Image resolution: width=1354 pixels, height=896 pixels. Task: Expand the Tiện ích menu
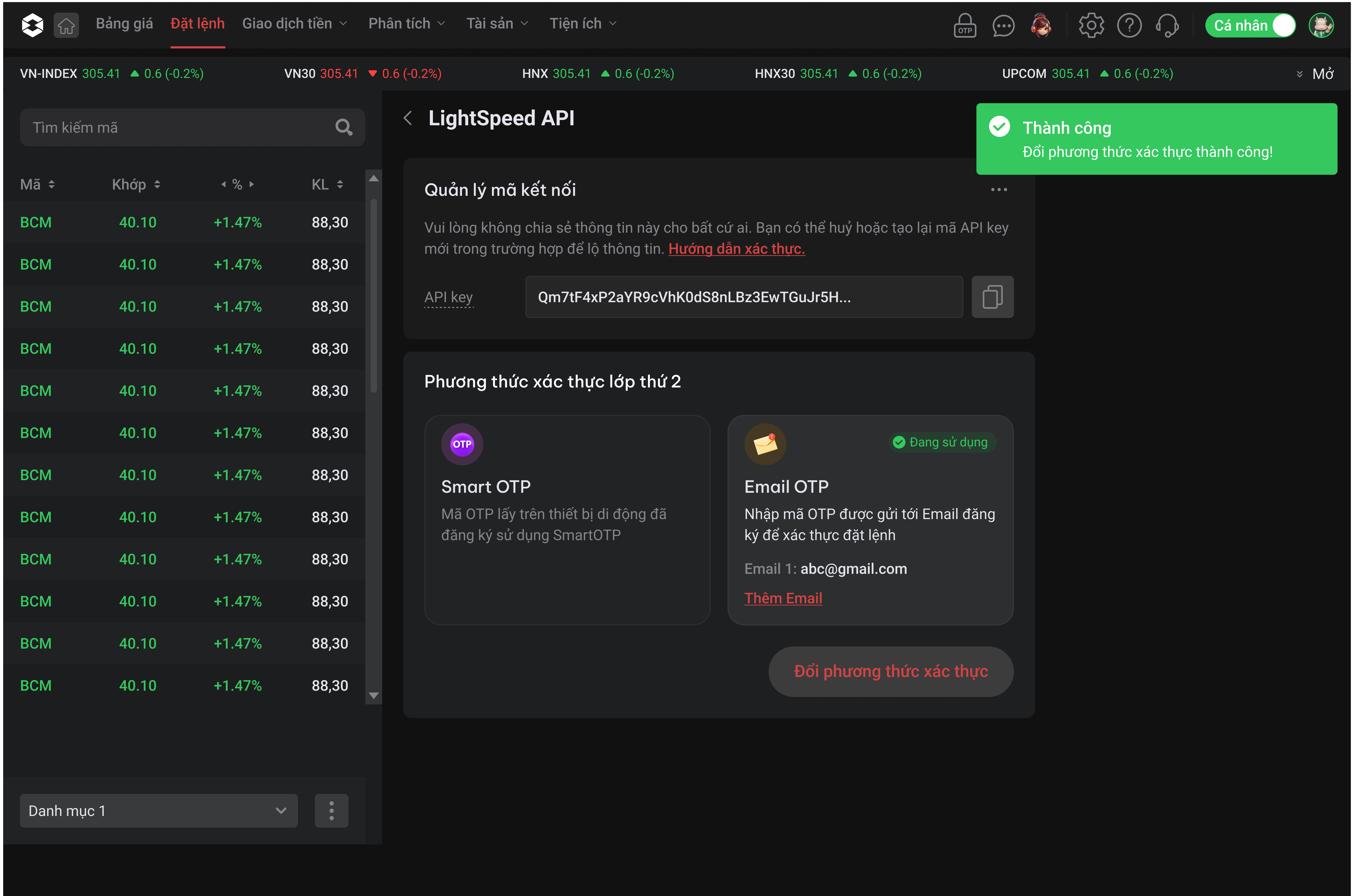pos(583,23)
